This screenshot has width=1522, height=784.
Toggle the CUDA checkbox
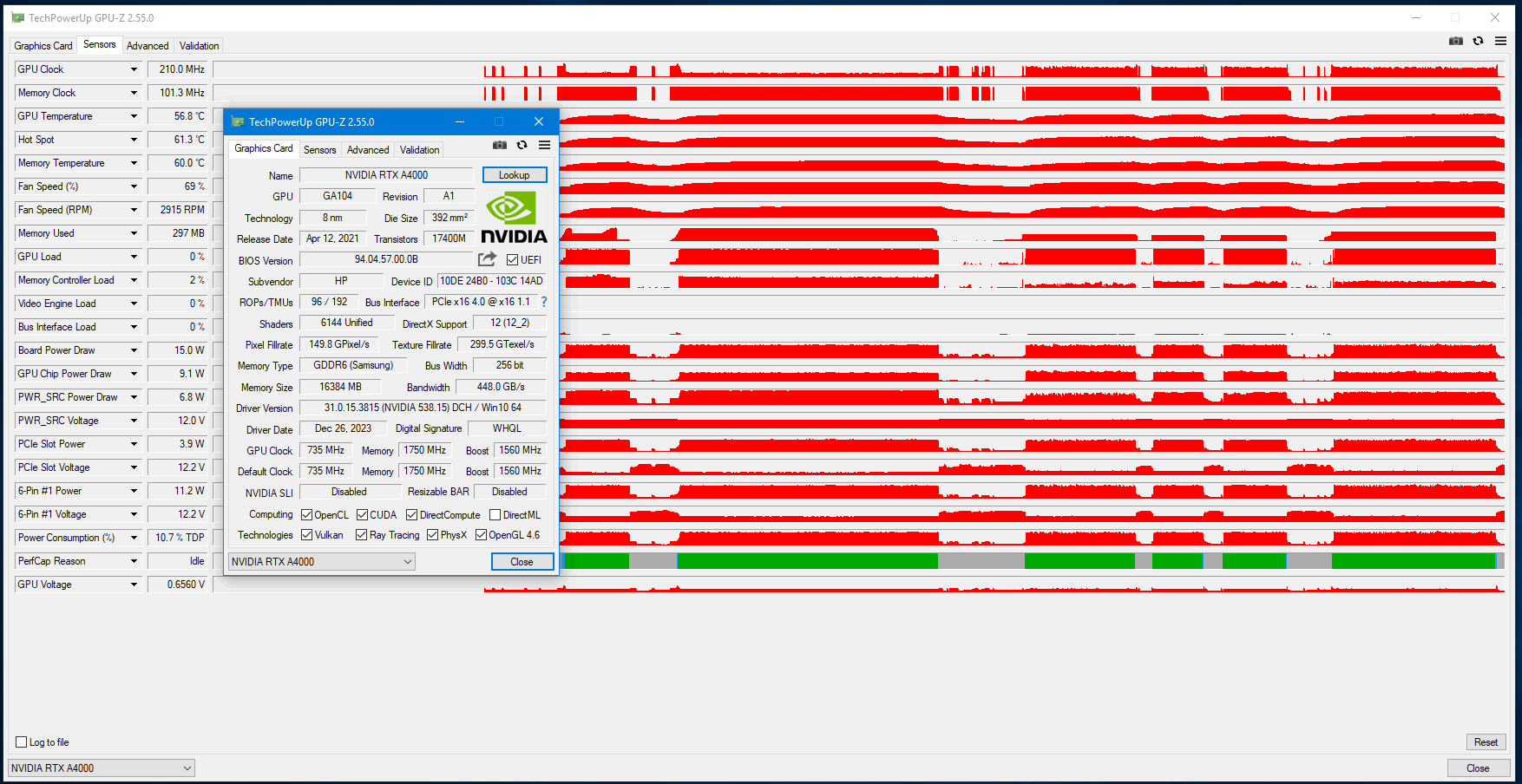click(x=362, y=515)
